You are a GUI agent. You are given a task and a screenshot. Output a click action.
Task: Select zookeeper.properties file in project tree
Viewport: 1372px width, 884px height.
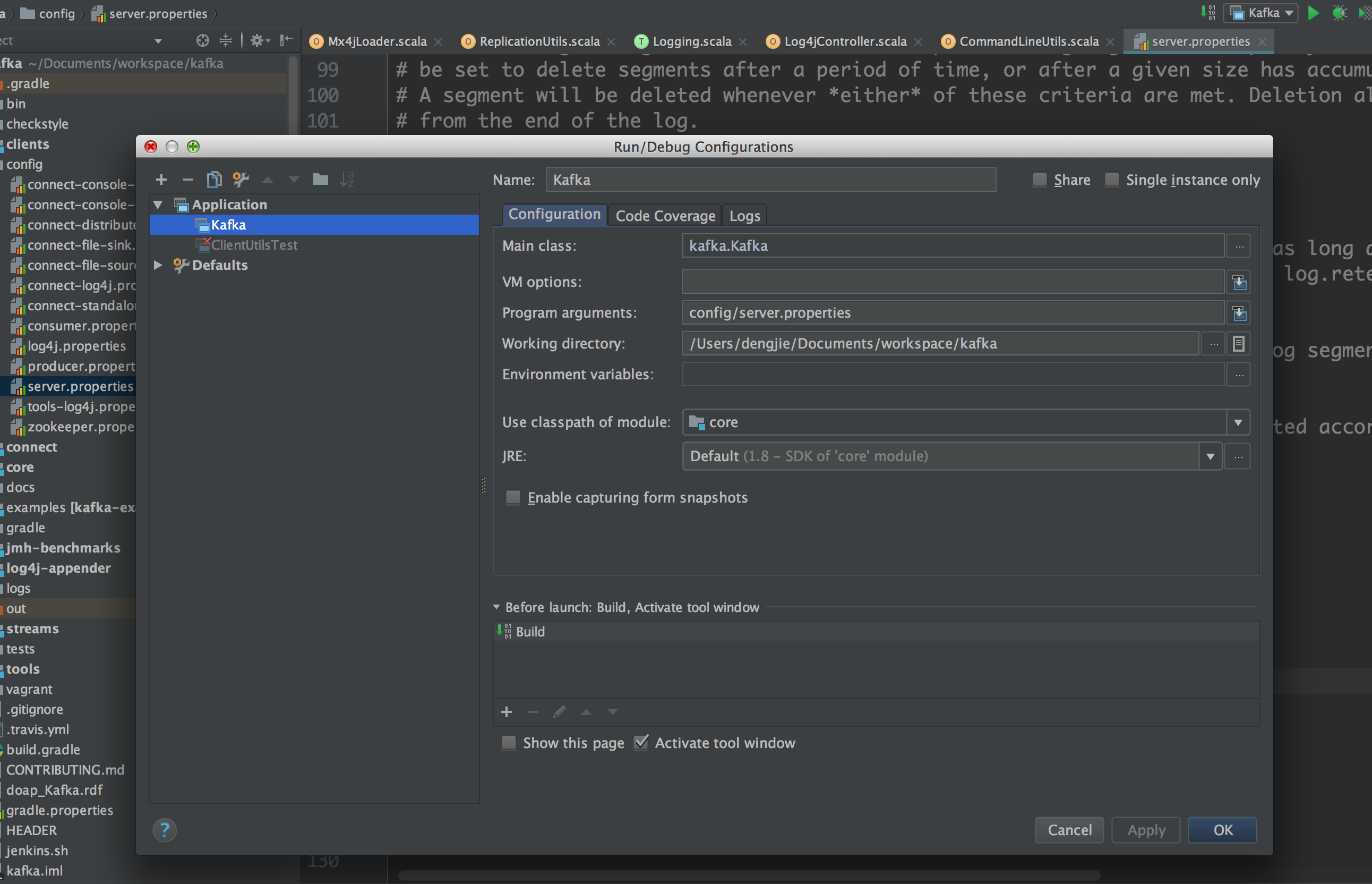(x=73, y=427)
